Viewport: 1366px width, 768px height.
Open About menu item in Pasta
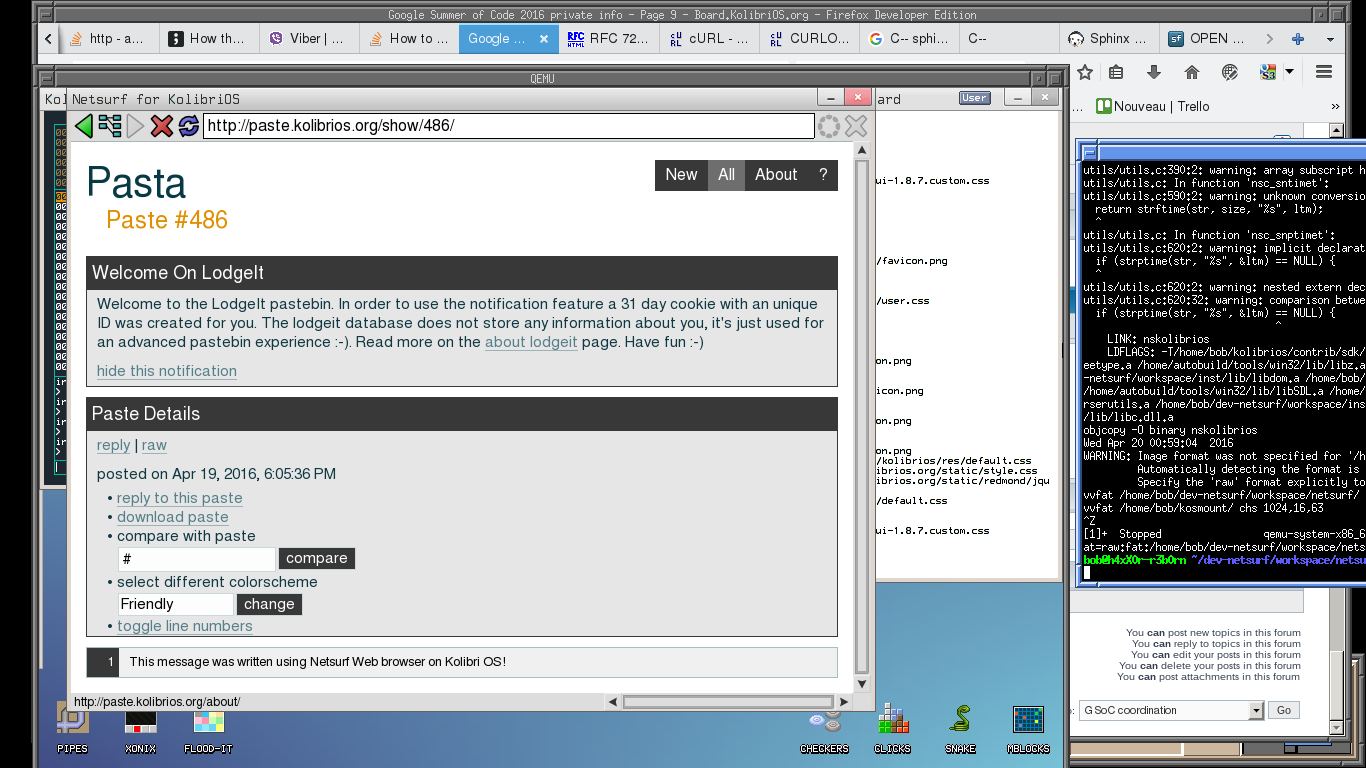point(776,175)
